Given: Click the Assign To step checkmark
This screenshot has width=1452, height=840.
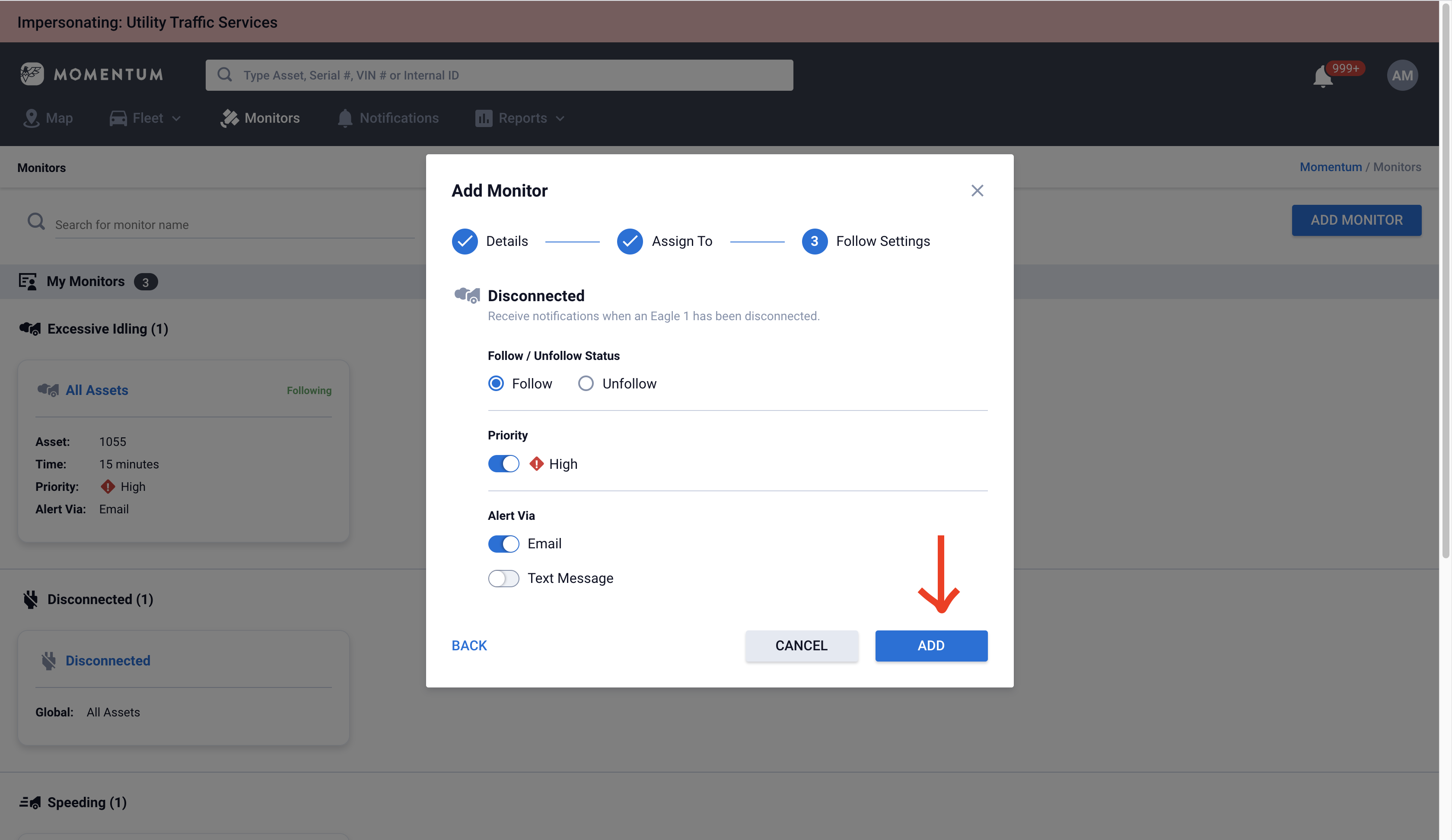Looking at the screenshot, I should point(629,242).
